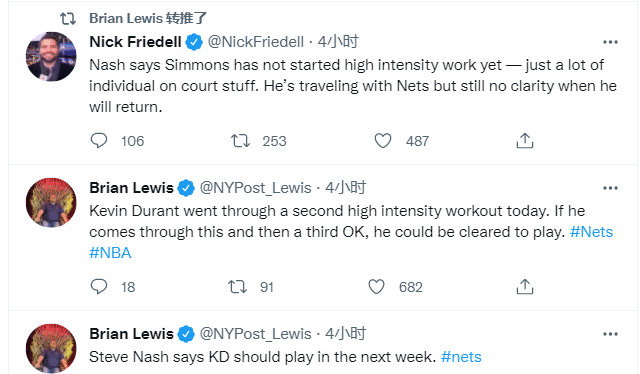Share Nick Friedell's tweet via share icon
Image resolution: width=640 pixels, height=374 pixels.
(x=525, y=140)
